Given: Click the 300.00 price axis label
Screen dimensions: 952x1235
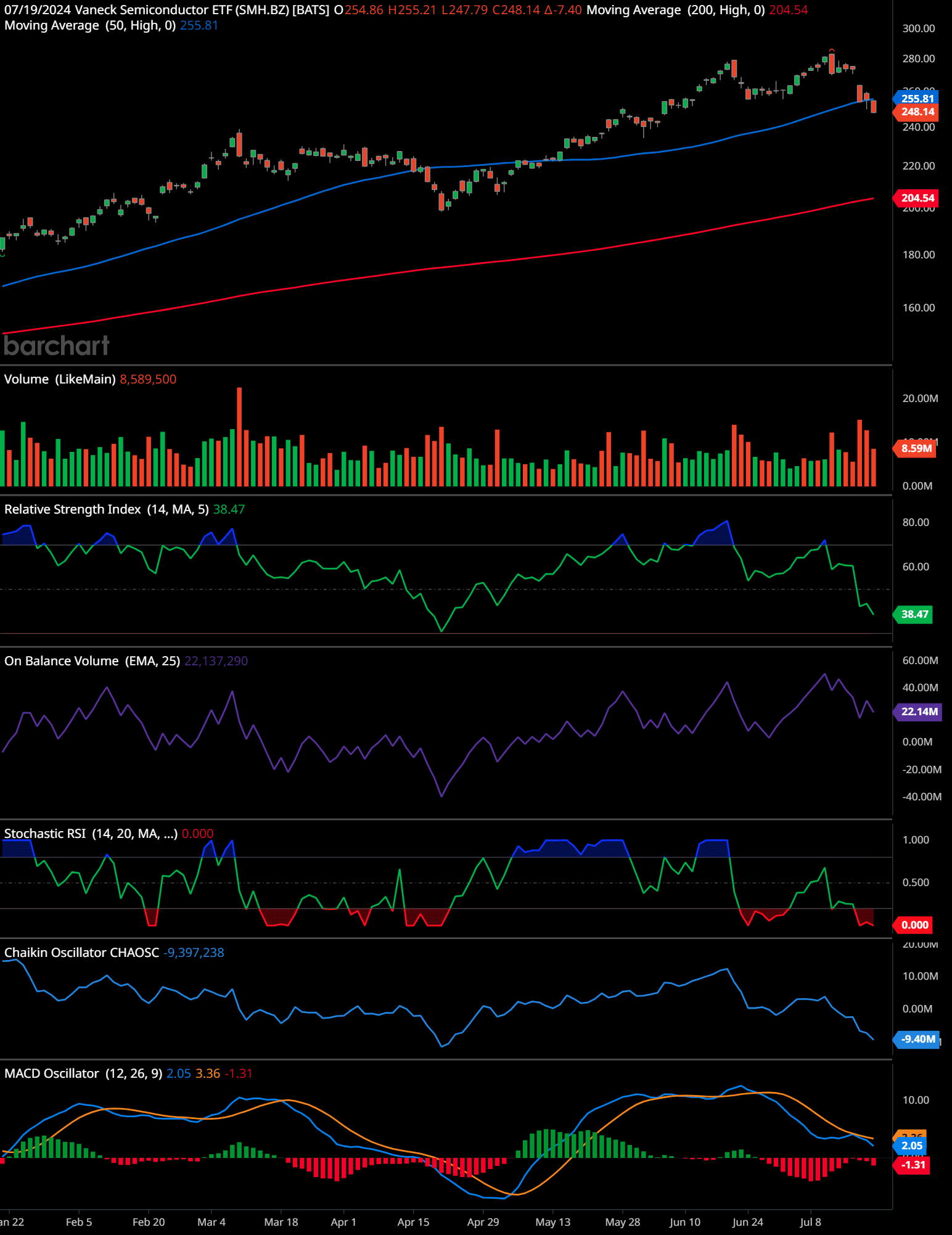Looking at the screenshot, I should [x=919, y=28].
